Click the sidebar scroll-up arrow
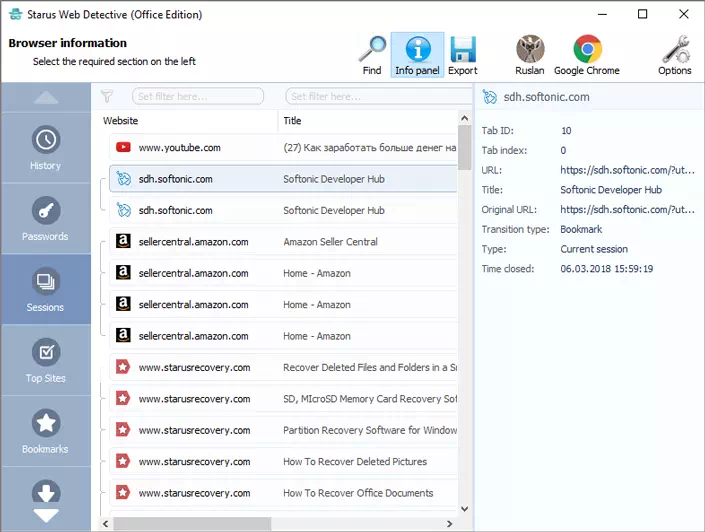The height and width of the screenshot is (532, 705). pyautogui.click(x=46, y=98)
